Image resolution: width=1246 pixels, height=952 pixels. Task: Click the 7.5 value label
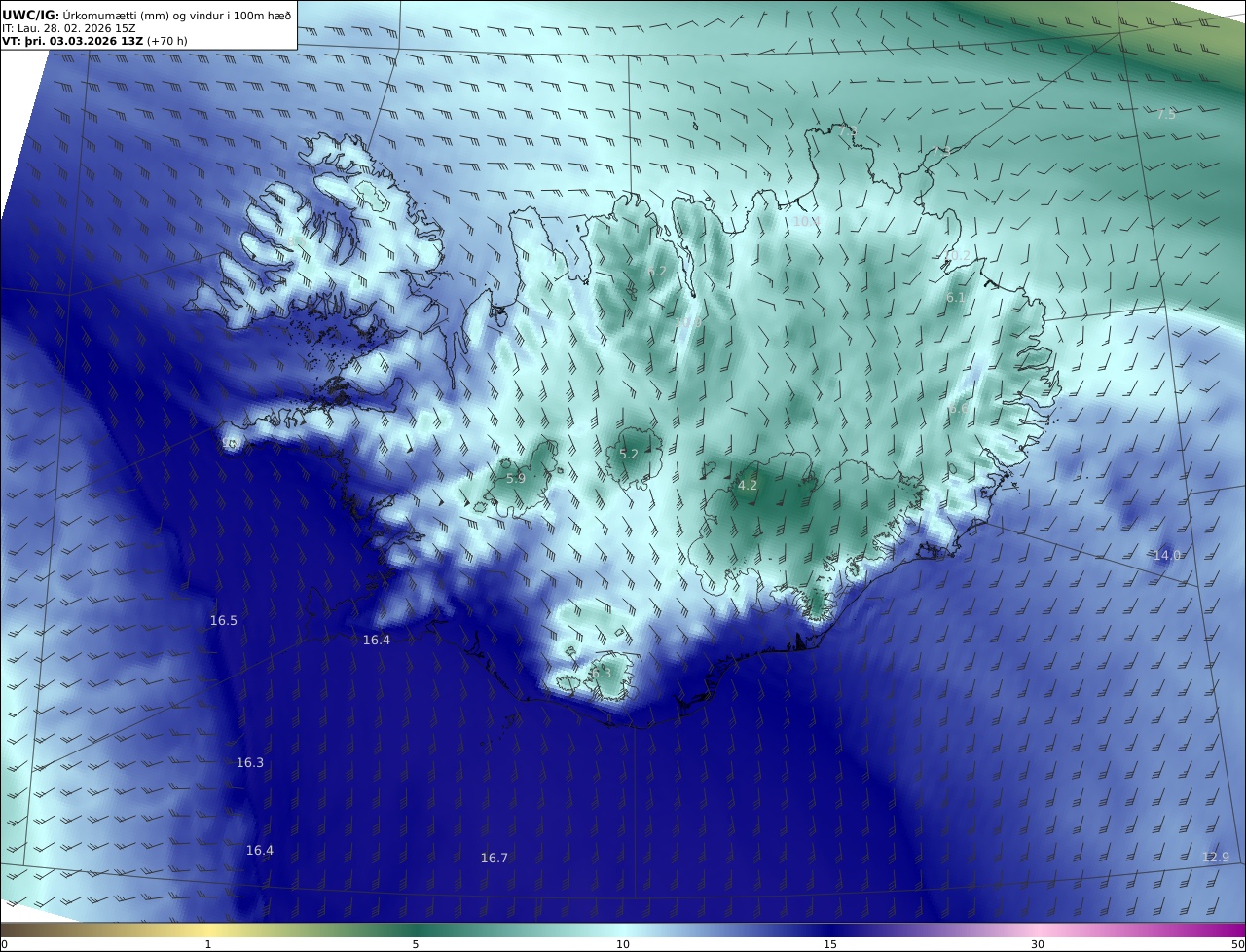click(1166, 114)
